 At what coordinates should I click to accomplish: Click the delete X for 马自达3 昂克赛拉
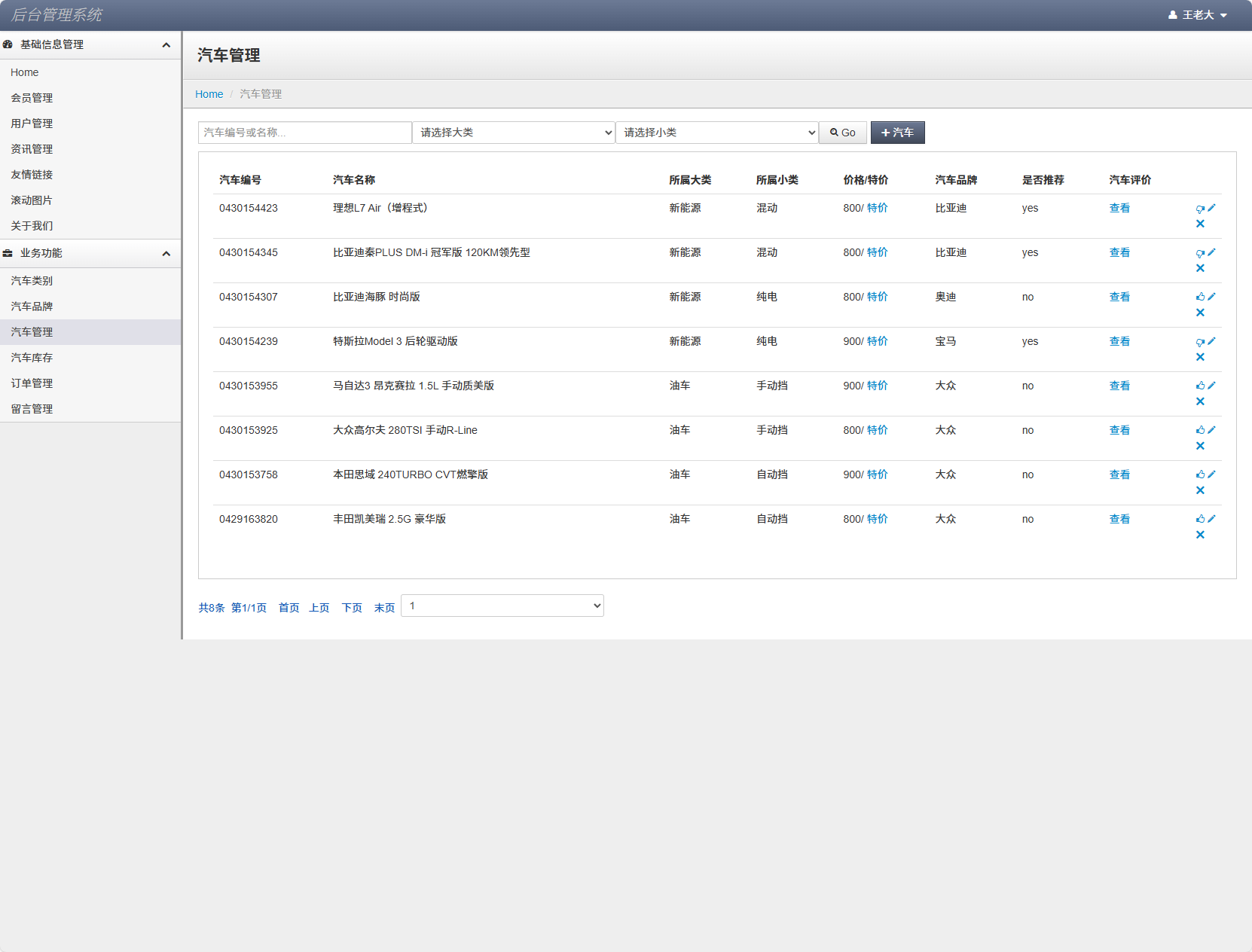click(x=1200, y=401)
